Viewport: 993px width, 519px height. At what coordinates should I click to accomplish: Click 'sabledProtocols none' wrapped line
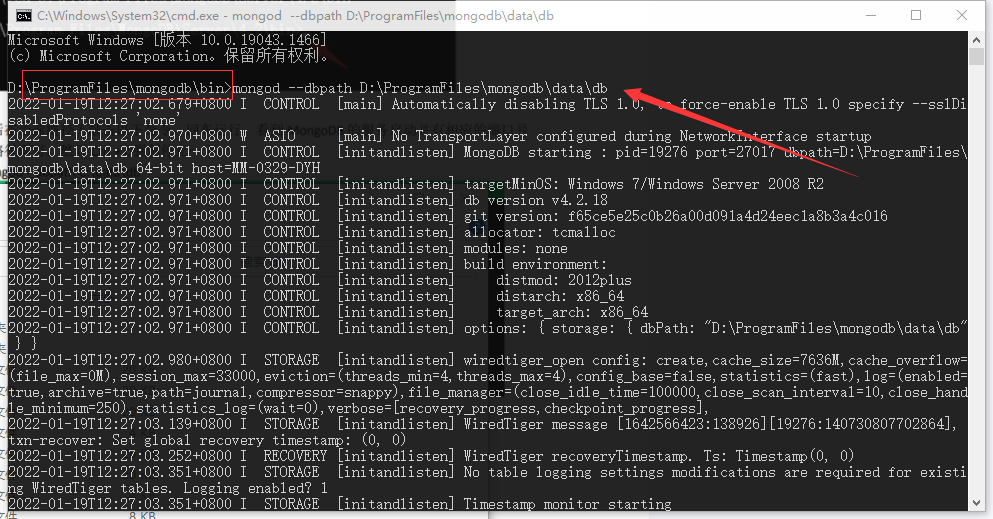click(94, 120)
